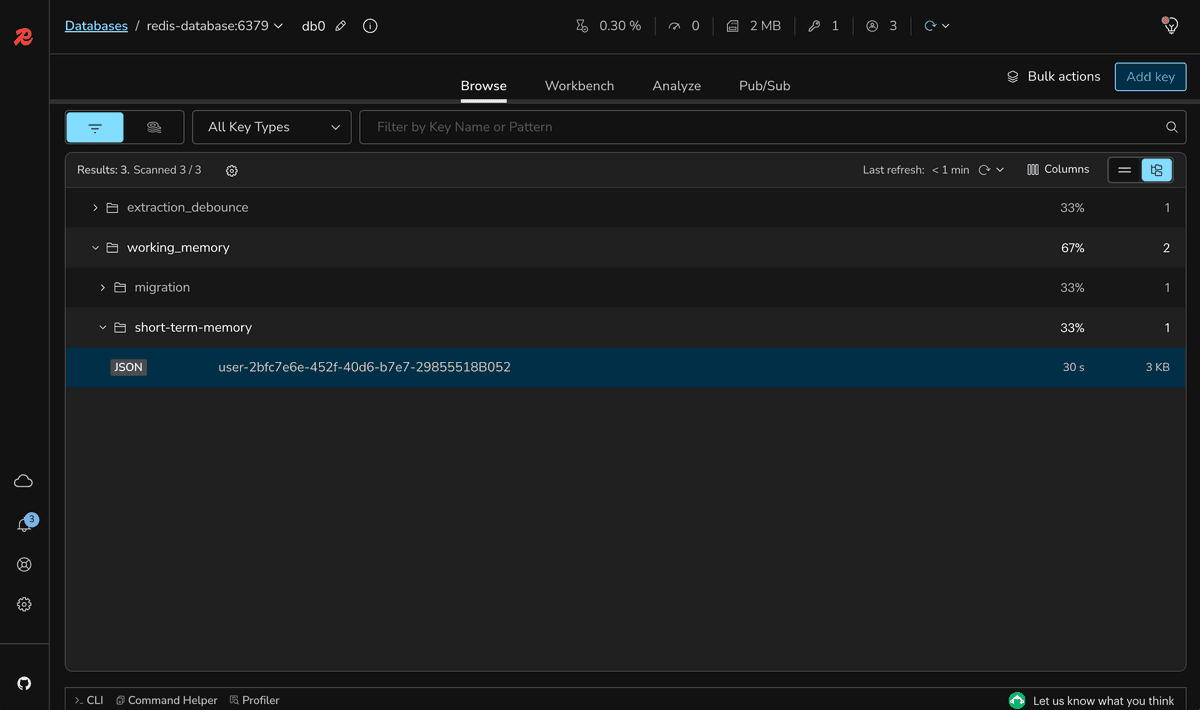
Task: Open the CLI panel
Action: 88,699
